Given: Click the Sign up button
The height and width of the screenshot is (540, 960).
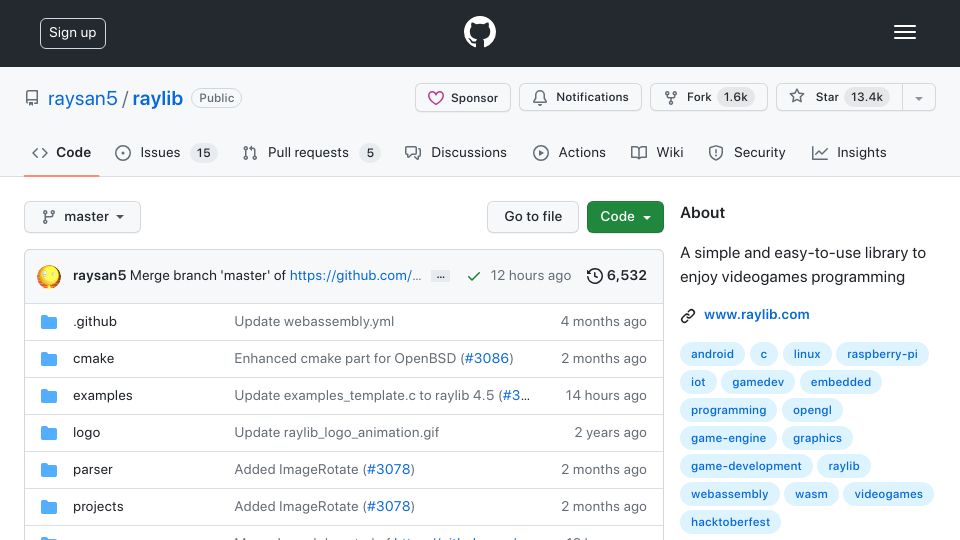Looking at the screenshot, I should pyautogui.click(x=73, y=33).
